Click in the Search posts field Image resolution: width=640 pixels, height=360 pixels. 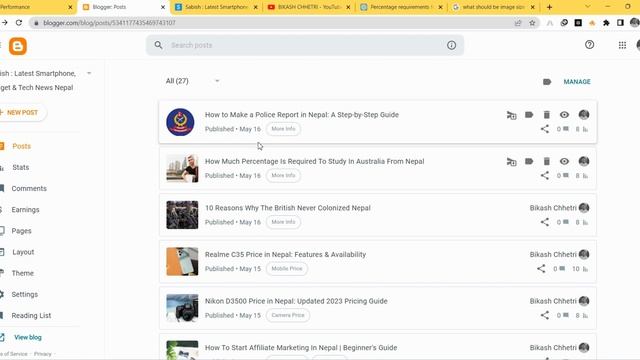pos(306,45)
